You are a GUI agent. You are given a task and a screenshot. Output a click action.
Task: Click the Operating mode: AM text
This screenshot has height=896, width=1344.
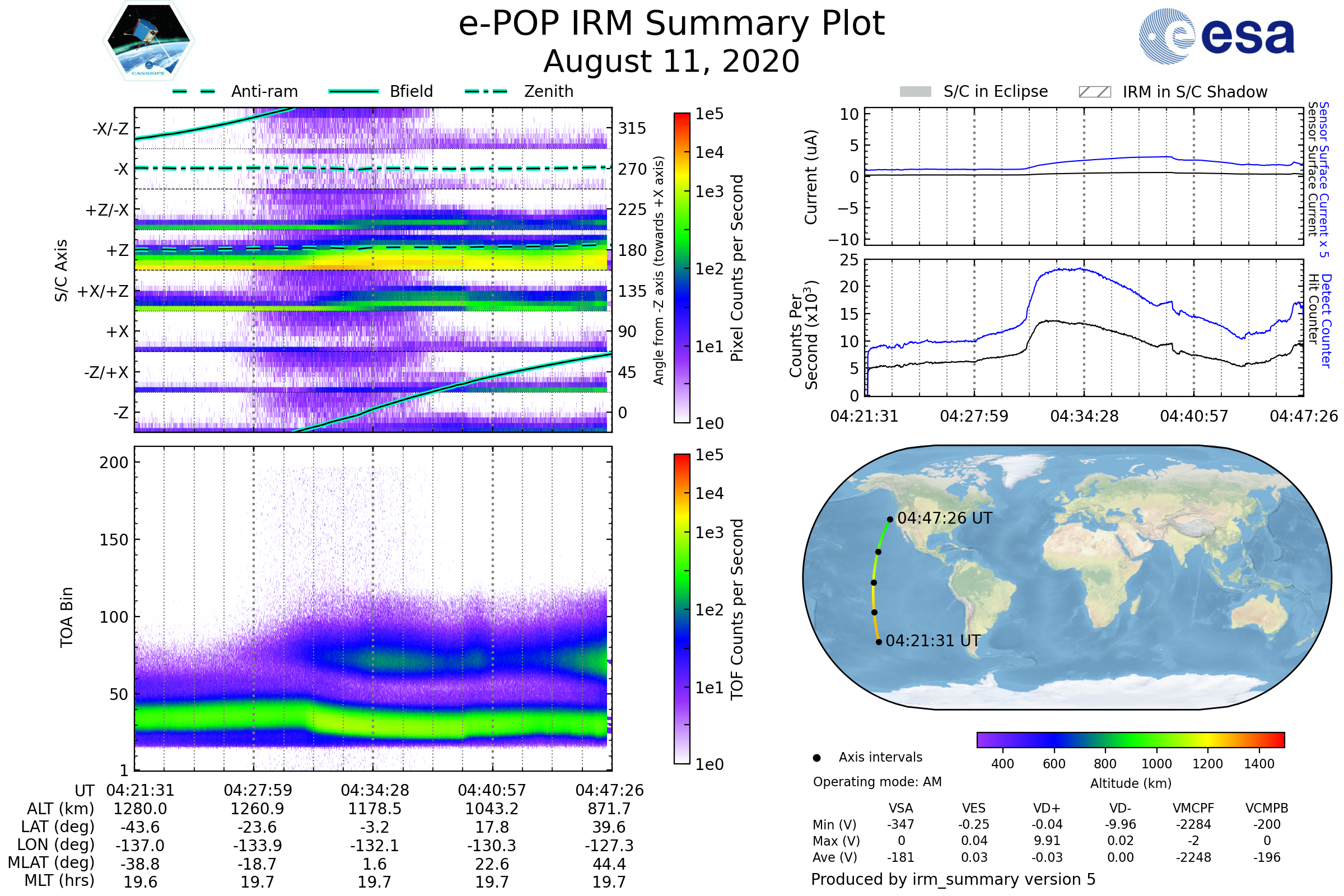(877, 782)
